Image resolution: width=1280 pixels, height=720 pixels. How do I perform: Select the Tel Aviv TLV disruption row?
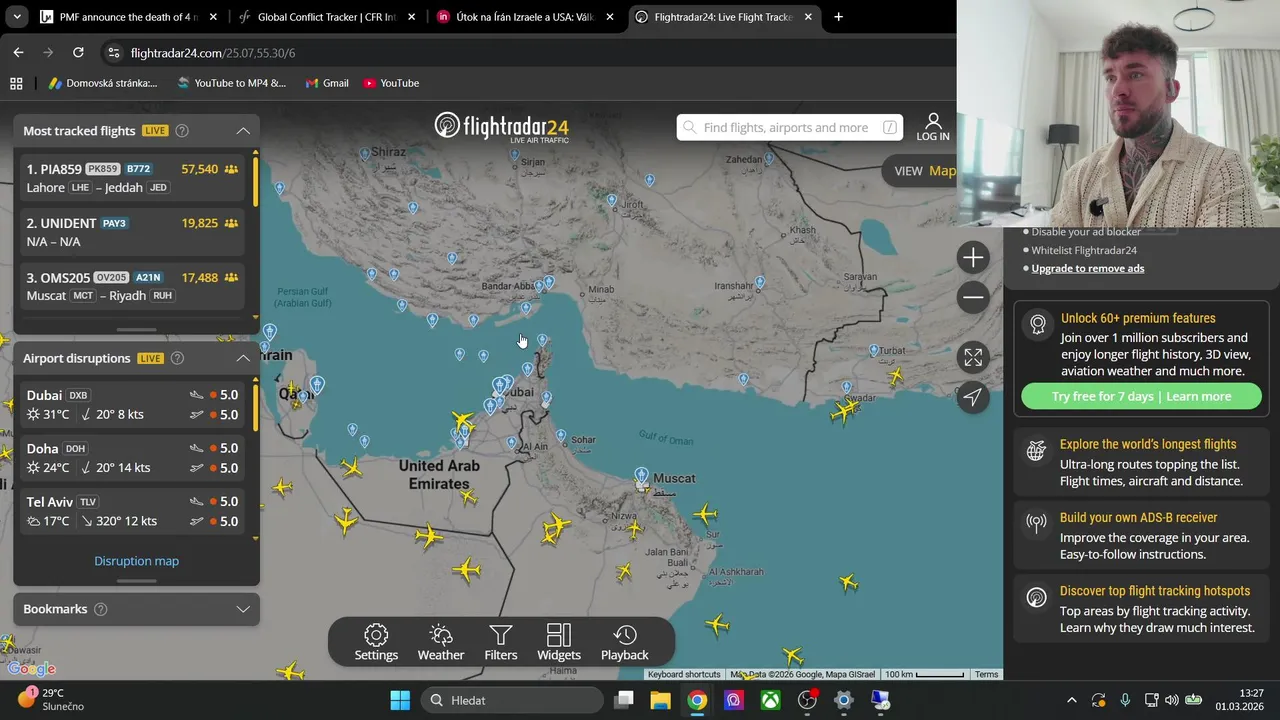(x=133, y=511)
